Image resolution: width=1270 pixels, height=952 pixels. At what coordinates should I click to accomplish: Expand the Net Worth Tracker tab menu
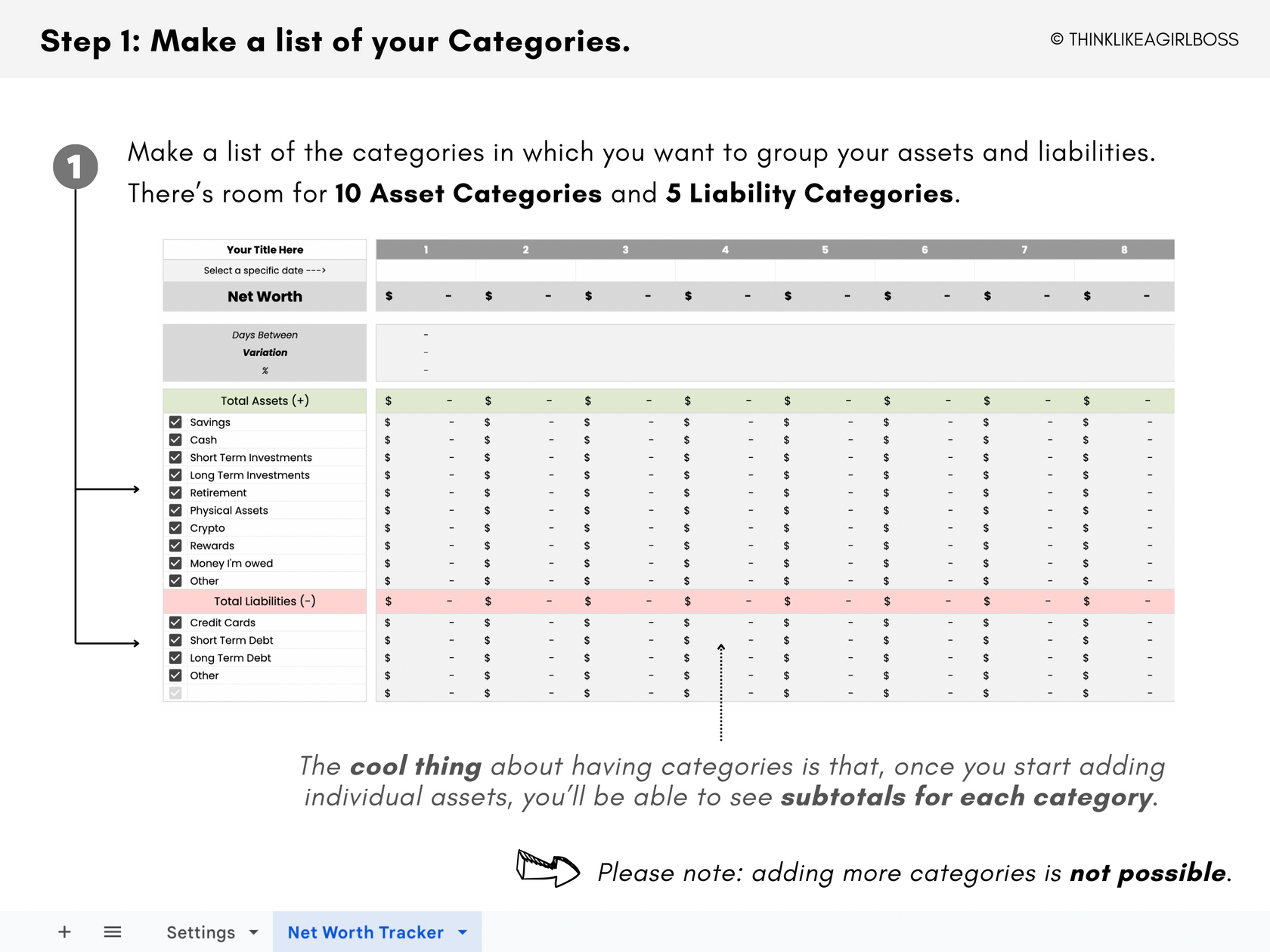coord(463,932)
